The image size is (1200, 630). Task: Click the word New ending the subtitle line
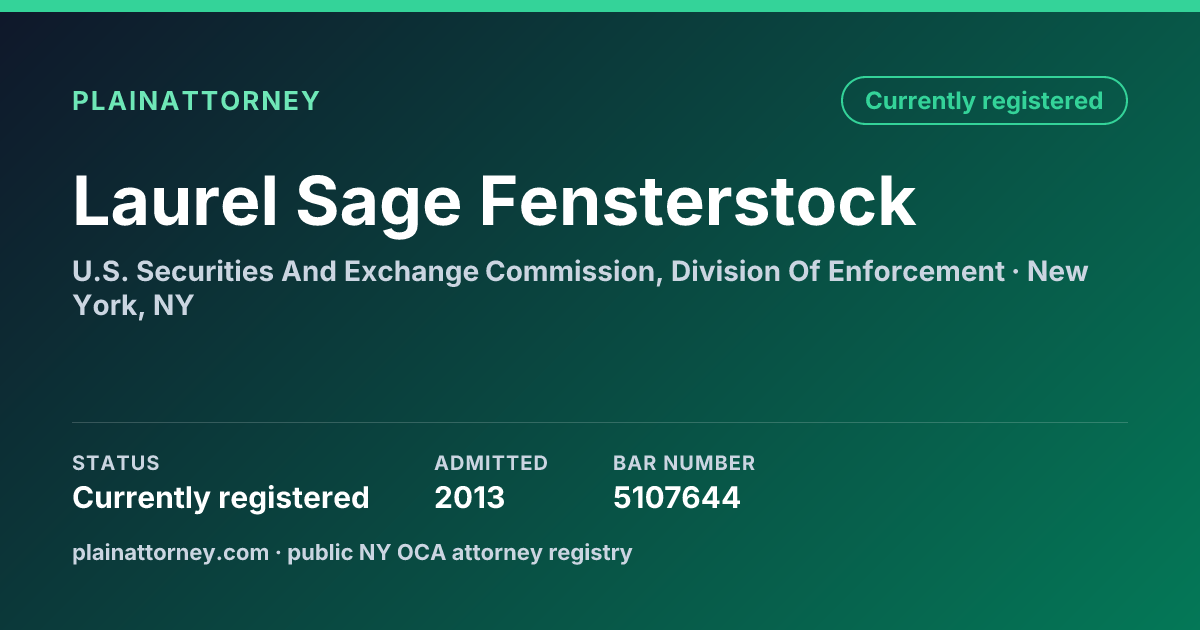click(x=1058, y=272)
